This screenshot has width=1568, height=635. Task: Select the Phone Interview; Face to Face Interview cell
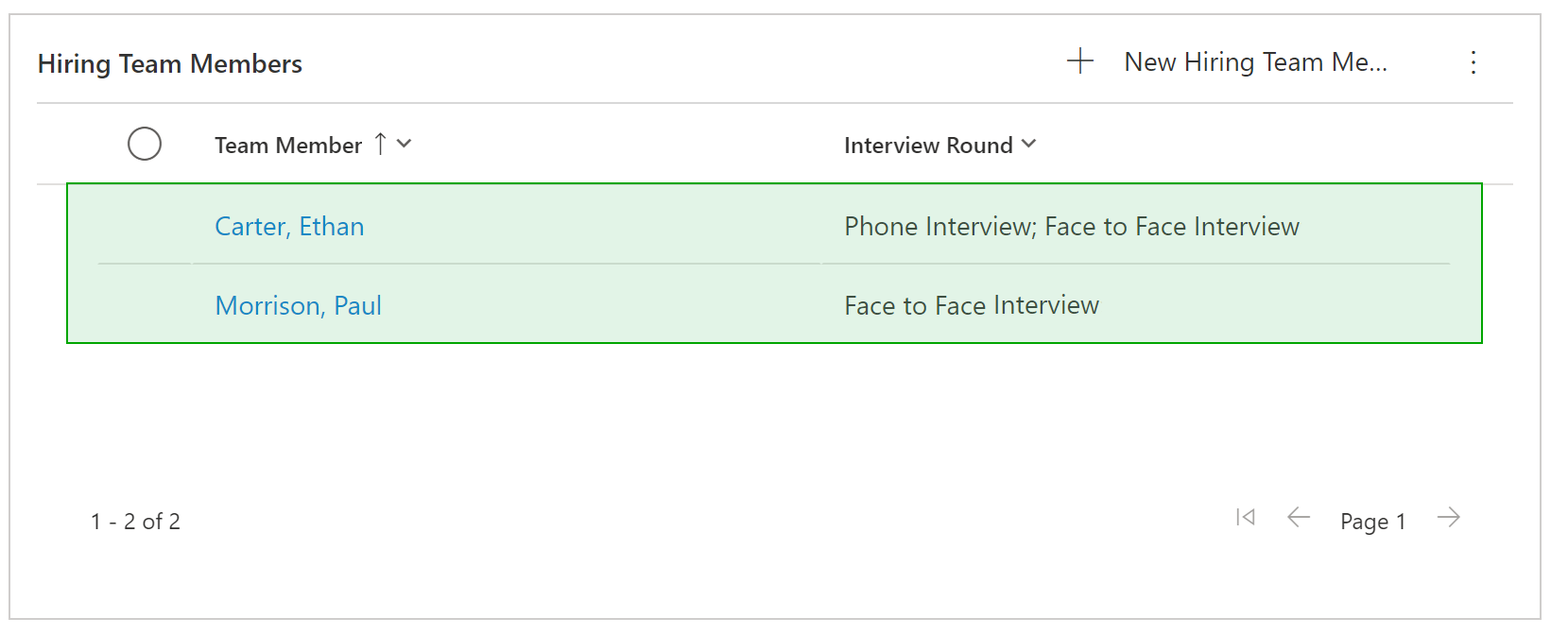(1072, 227)
